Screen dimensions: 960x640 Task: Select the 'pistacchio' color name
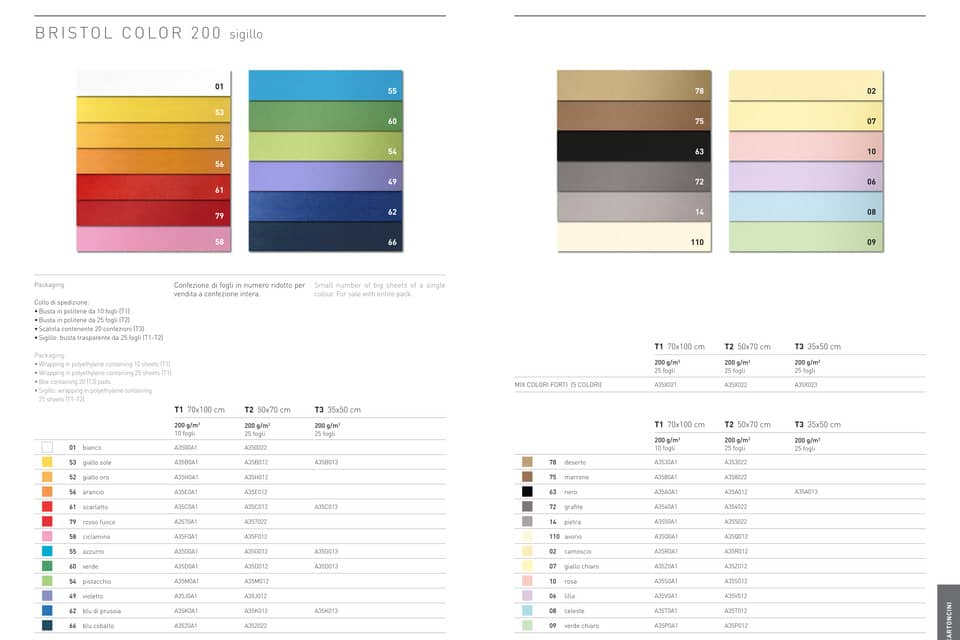(x=97, y=581)
